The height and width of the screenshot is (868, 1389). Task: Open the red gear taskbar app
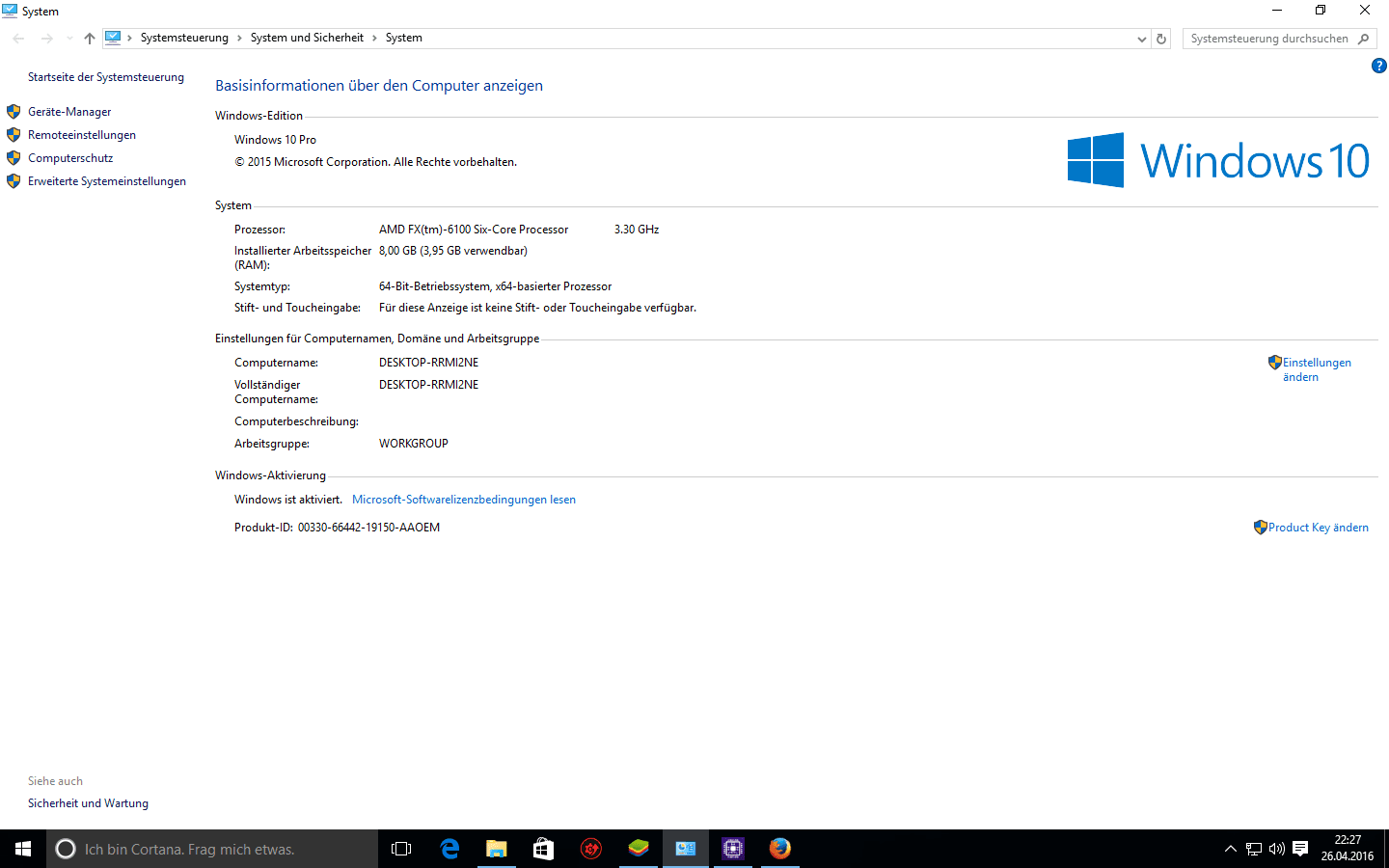(590, 849)
